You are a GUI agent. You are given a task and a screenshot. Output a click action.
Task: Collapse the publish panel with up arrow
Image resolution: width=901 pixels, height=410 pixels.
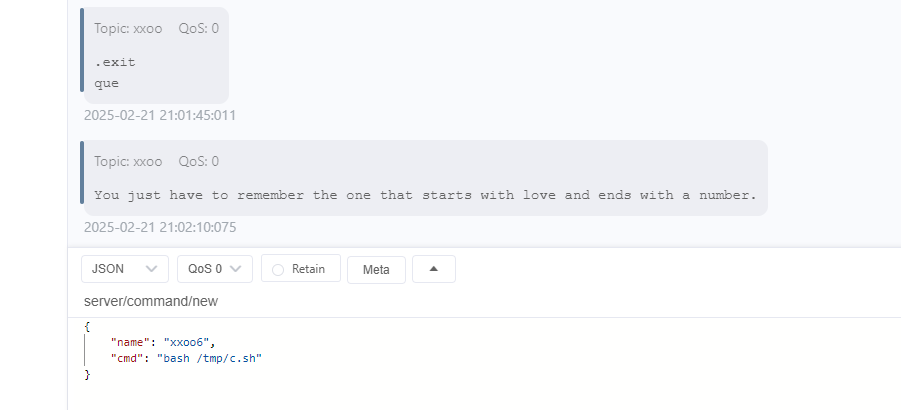click(x=434, y=269)
